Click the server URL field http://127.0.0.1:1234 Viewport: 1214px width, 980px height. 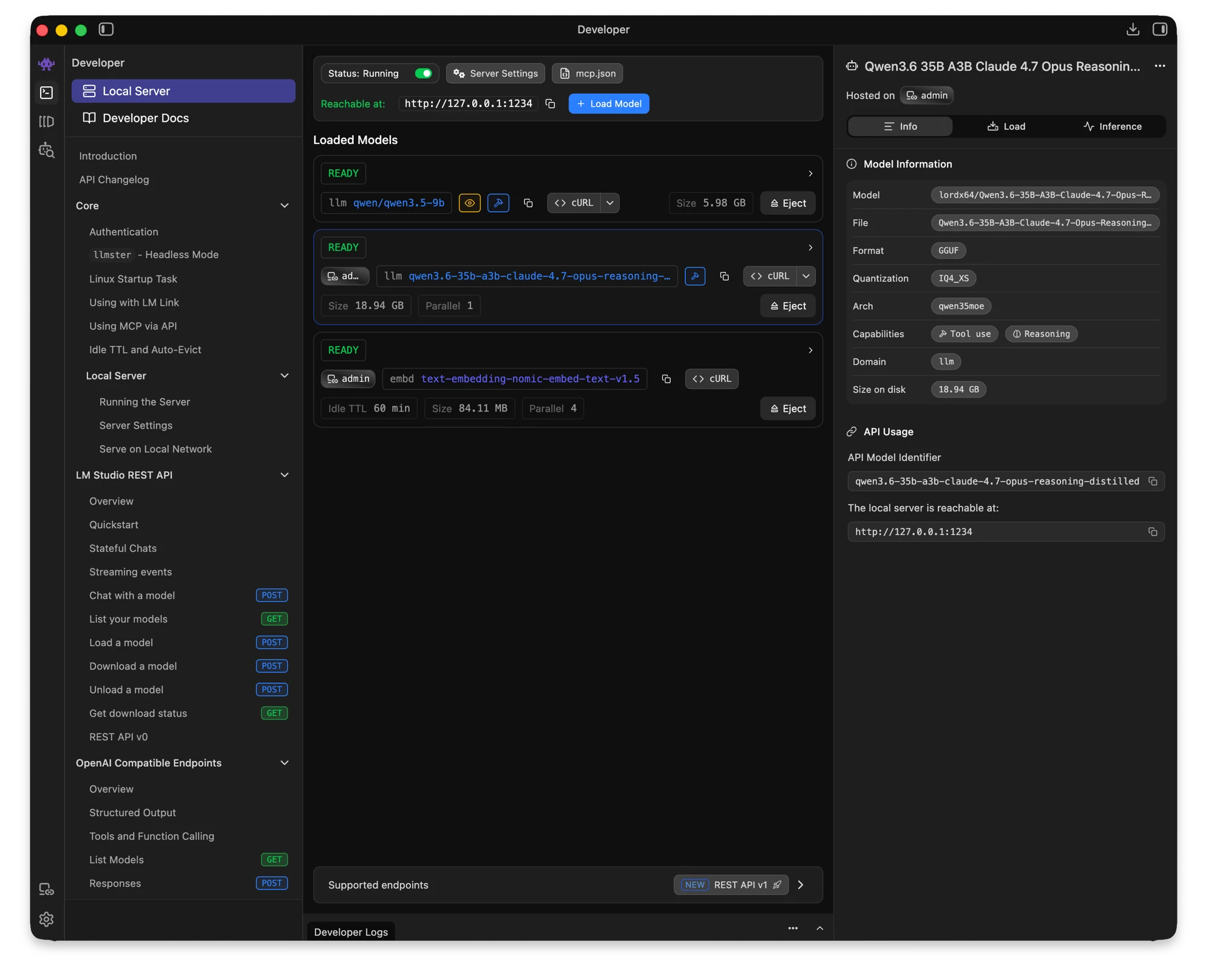point(468,104)
